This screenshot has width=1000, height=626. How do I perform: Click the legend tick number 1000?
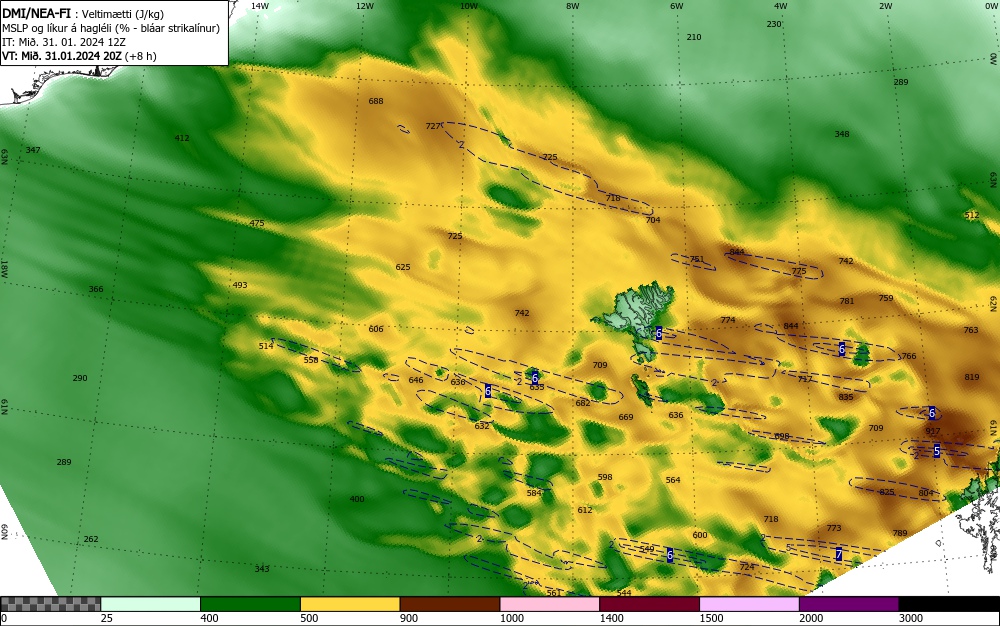coord(512,618)
